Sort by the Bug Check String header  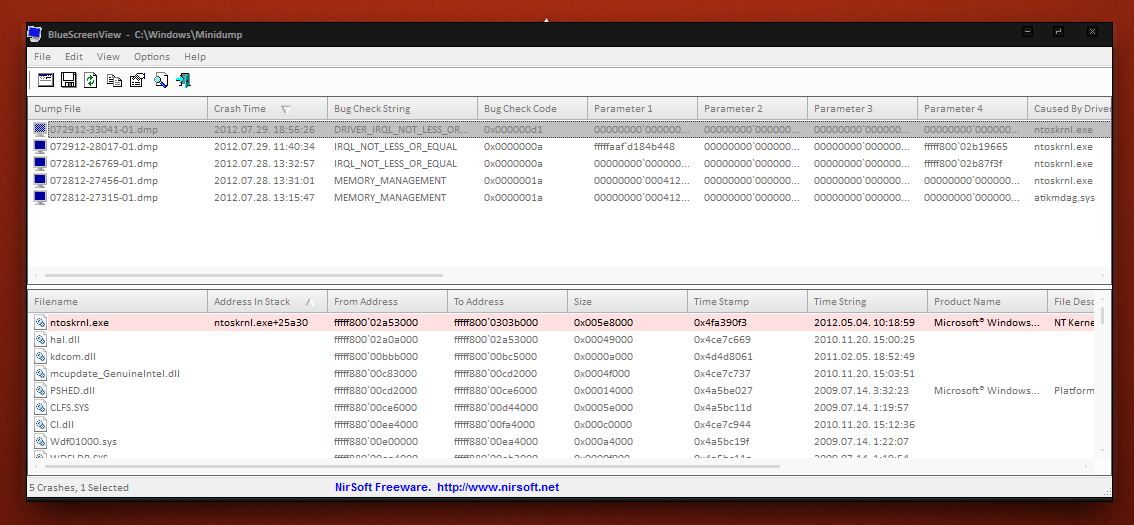tap(403, 108)
